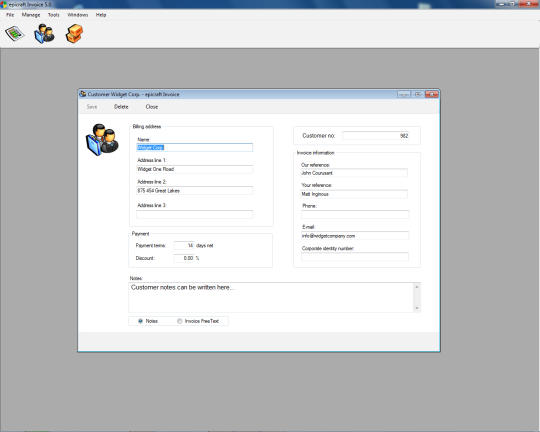
Task: Click the Our reference field
Action: pyautogui.click(x=354, y=173)
